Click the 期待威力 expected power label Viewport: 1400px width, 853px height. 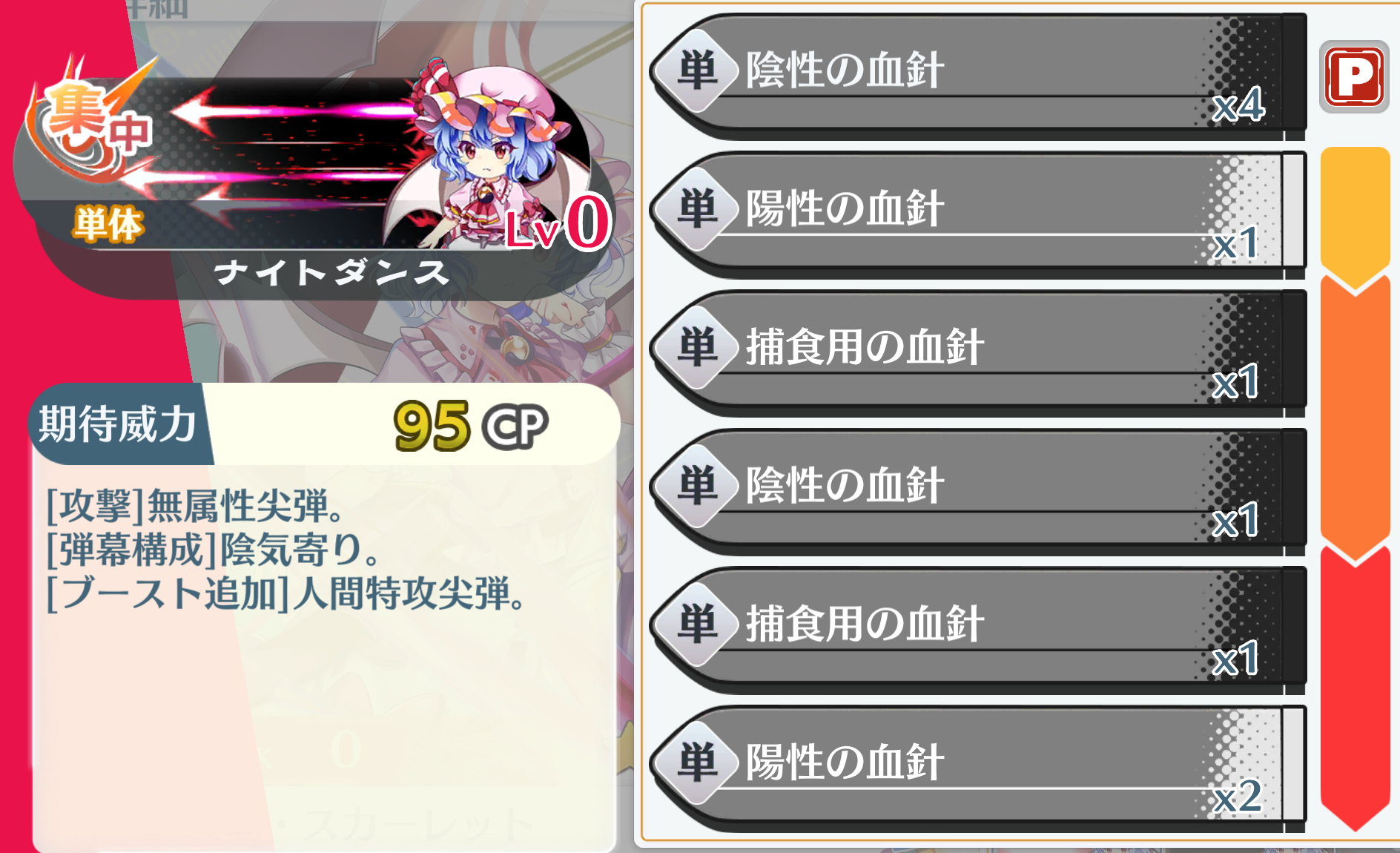[119, 424]
